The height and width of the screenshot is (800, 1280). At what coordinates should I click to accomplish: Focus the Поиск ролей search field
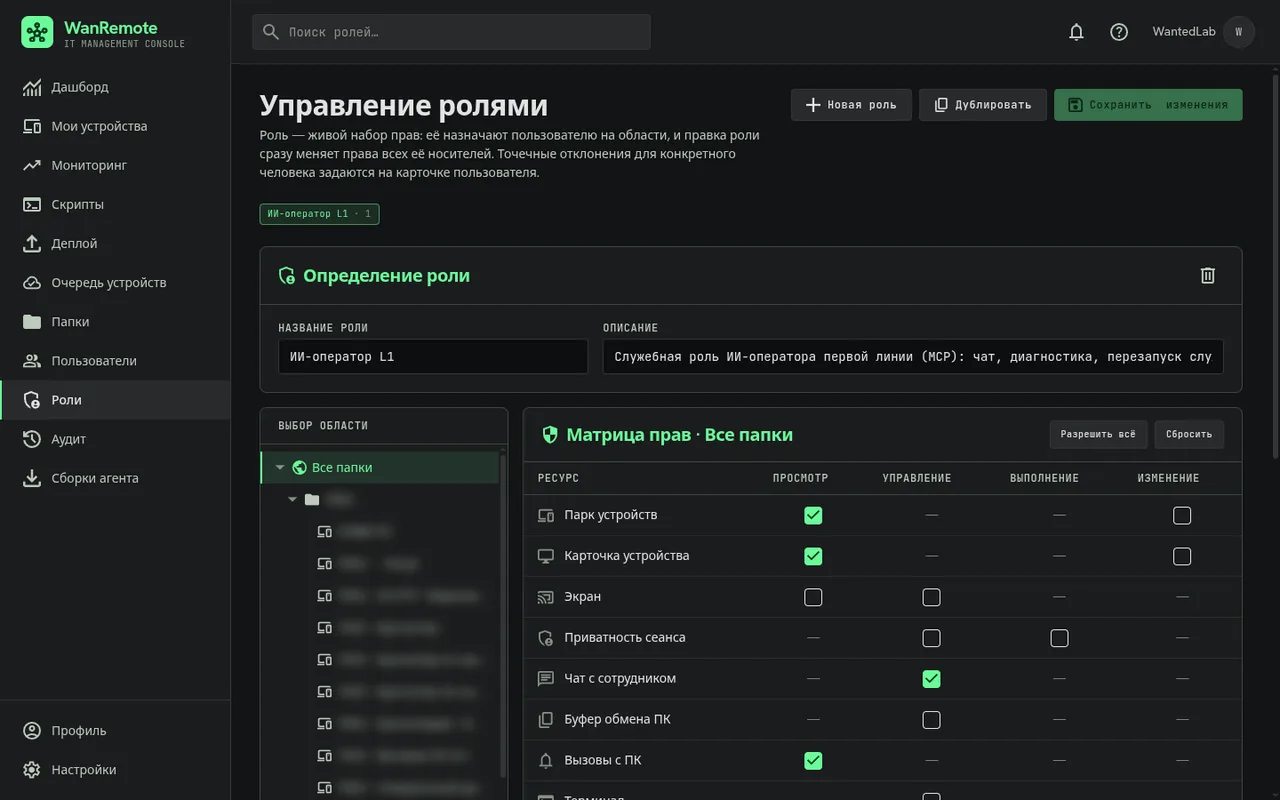pos(451,32)
